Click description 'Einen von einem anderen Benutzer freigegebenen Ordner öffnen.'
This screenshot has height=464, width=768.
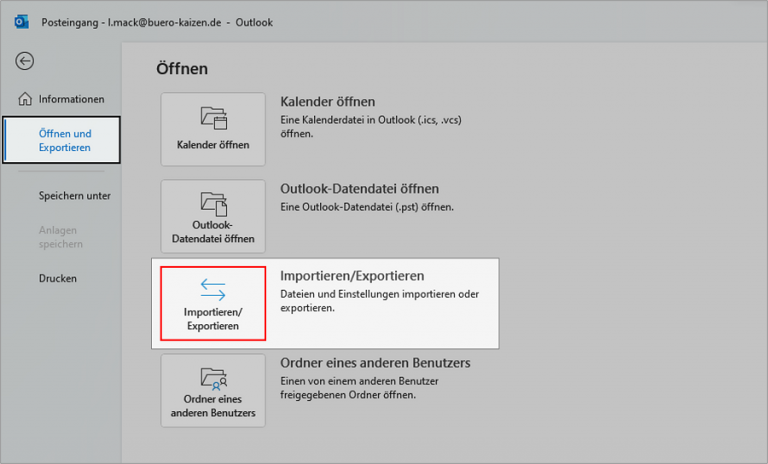[x=360, y=388]
